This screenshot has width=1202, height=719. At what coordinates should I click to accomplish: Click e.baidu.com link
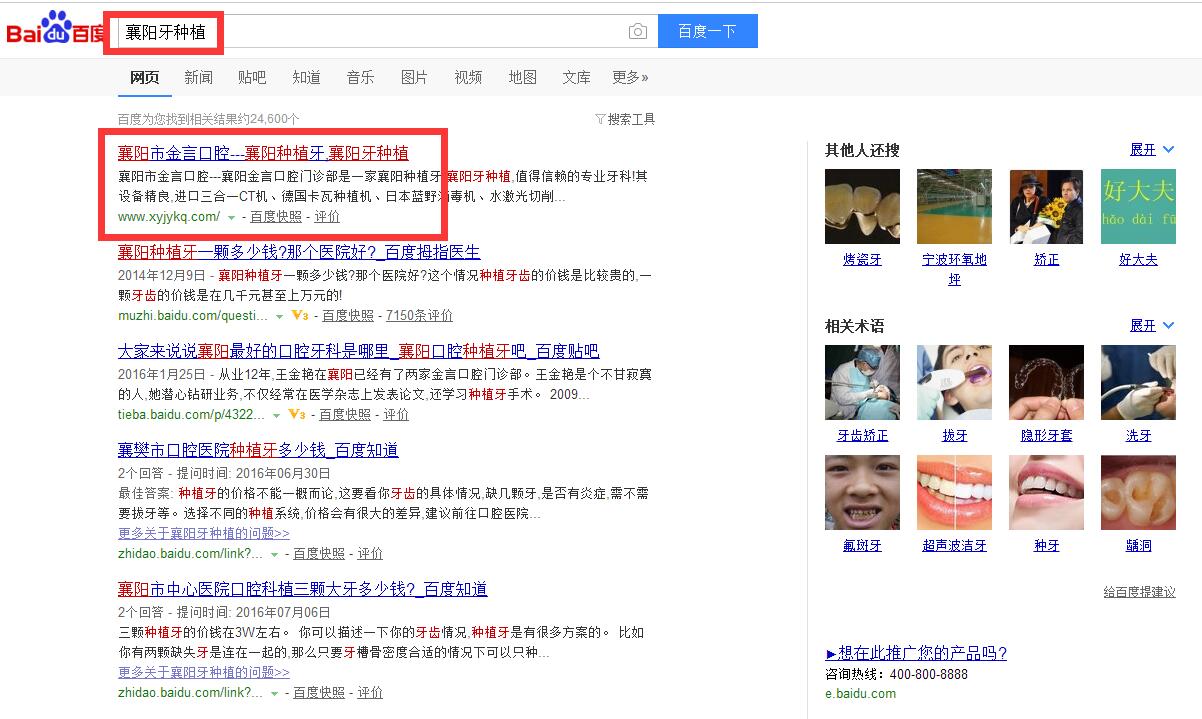(860, 693)
